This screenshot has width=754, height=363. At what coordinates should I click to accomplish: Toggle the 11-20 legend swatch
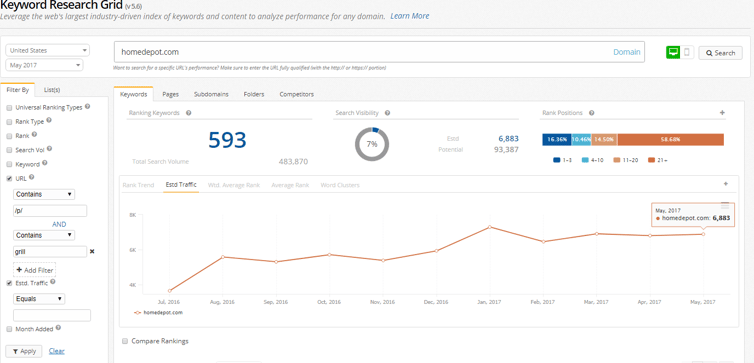pyautogui.click(x=617, y=160)
